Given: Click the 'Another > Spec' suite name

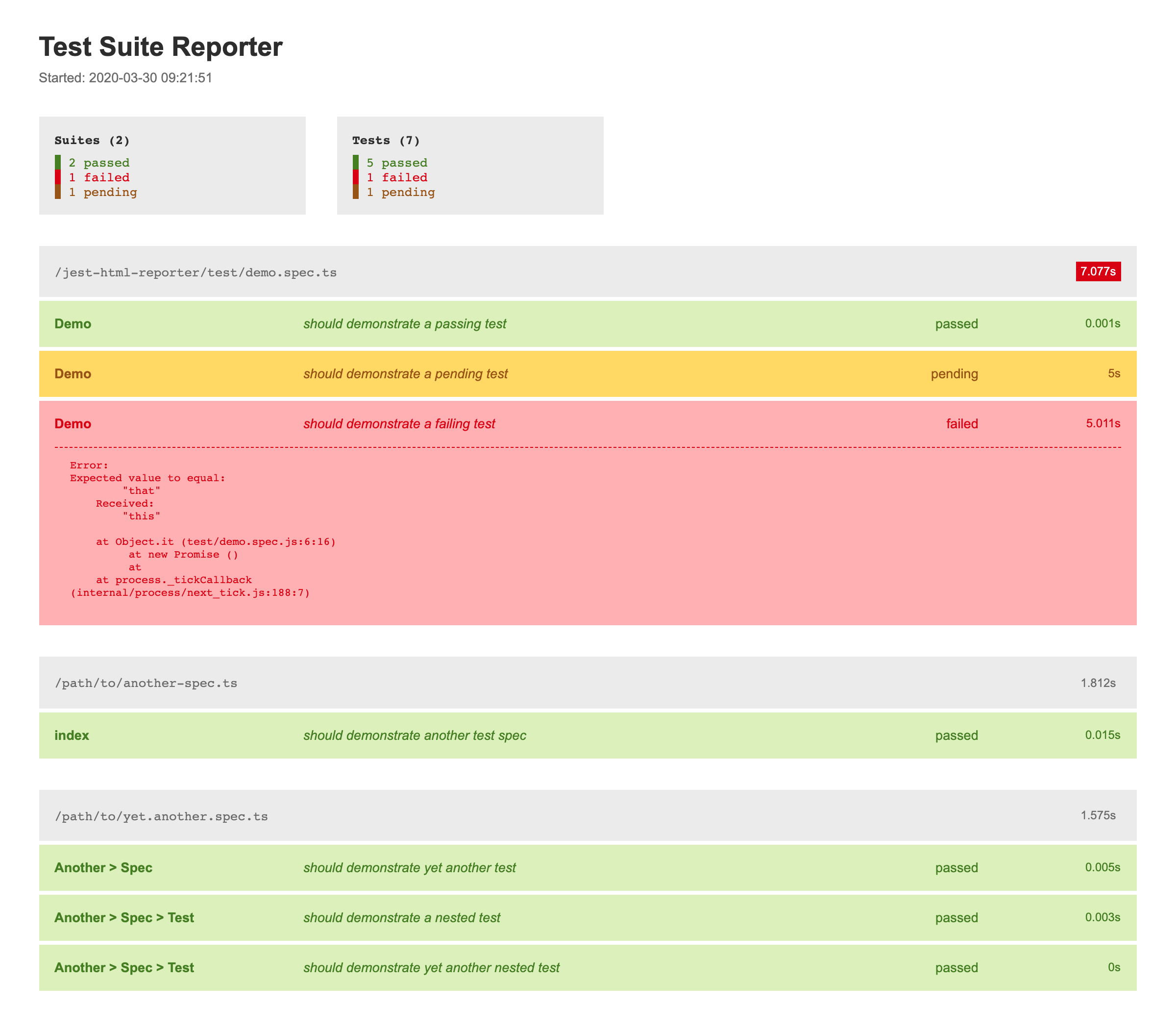Looking at the screenshot, I should click(103, 868).
